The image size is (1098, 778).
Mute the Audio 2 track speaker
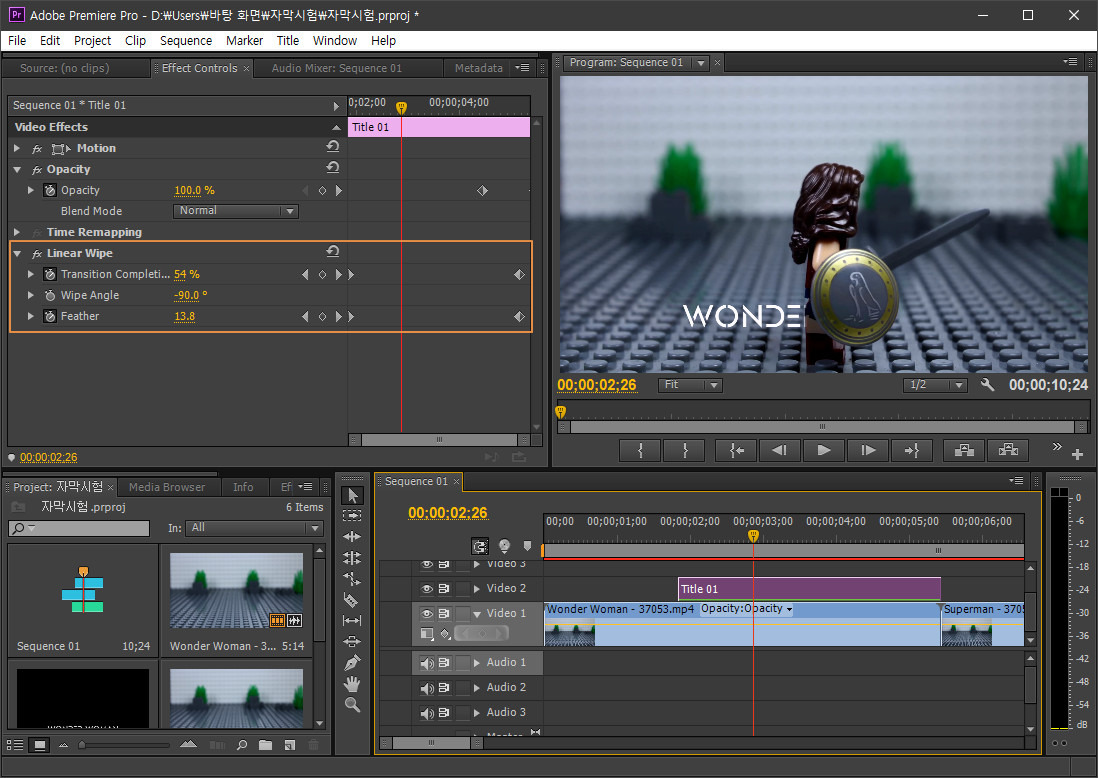coord(426,688)
